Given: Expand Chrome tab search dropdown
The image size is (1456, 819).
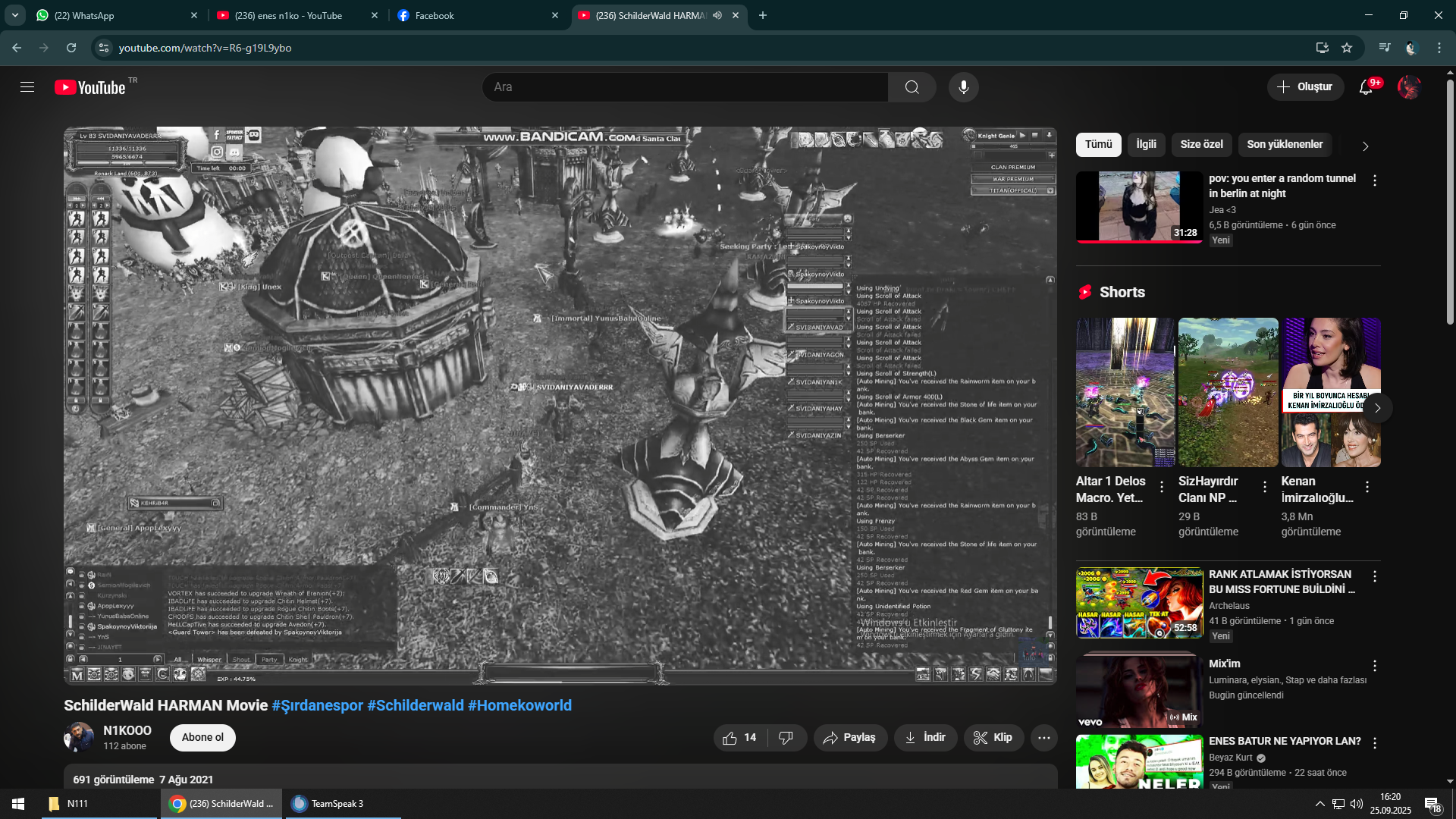Looking at the screenshot, I should [15, 15].
